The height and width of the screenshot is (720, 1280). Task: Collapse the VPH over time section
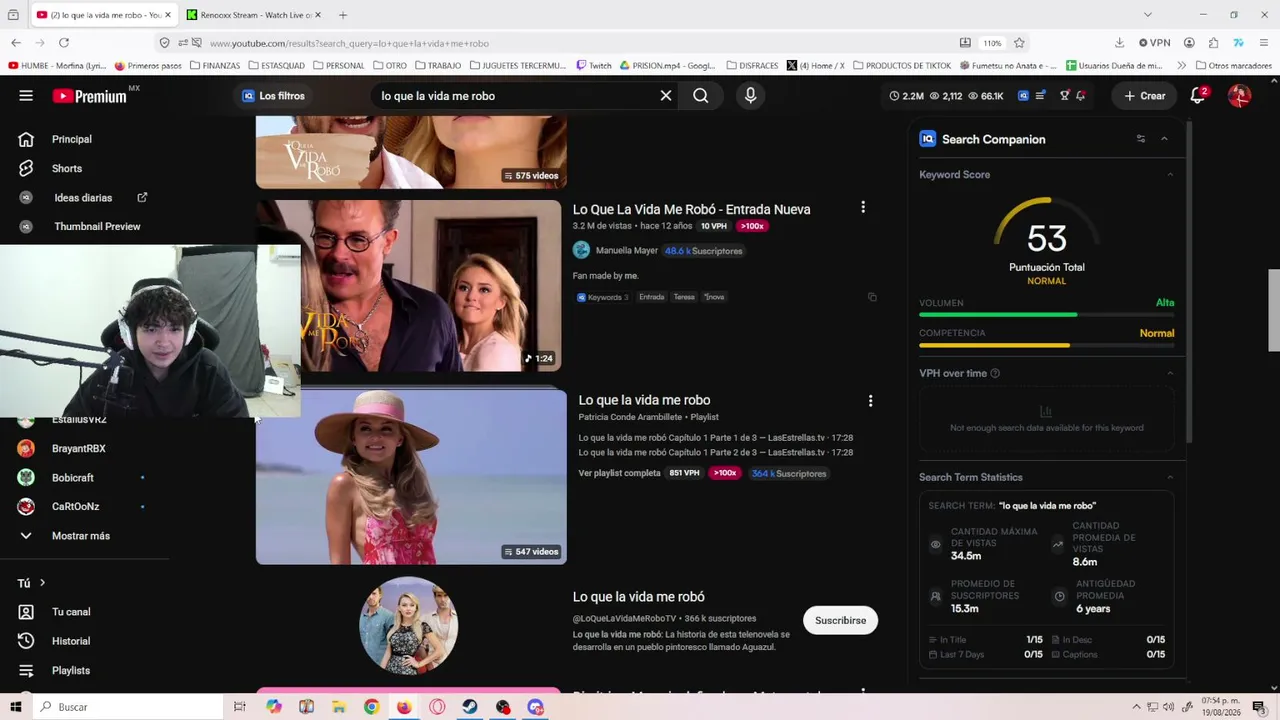point(1170,373)
